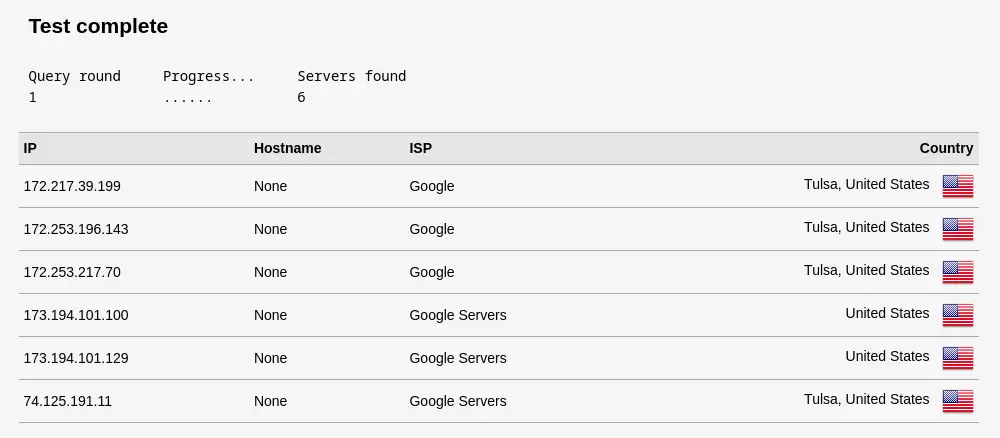Select IP address 172.253.217.70
Viewport: 1000px width, 438px height.
coord(72,272)
